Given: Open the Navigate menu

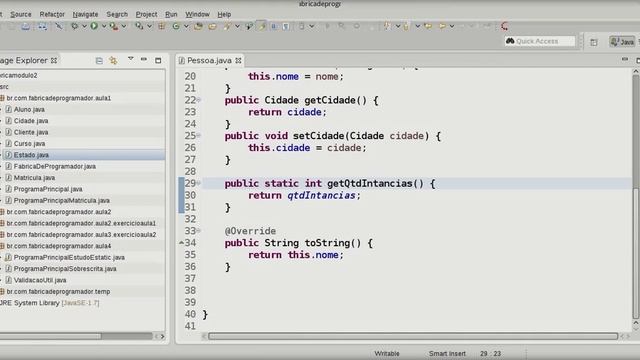Looking at the screenshot, I should pyautogui.click(x=85, y=14).
